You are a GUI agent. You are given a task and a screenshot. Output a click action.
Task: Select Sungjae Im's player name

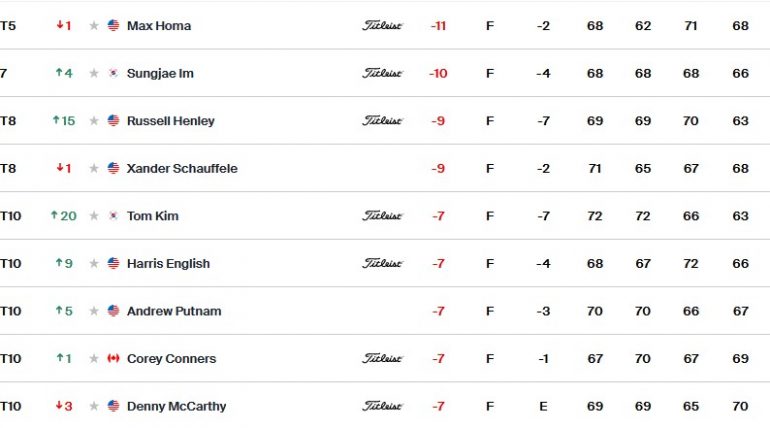[160, 73]
